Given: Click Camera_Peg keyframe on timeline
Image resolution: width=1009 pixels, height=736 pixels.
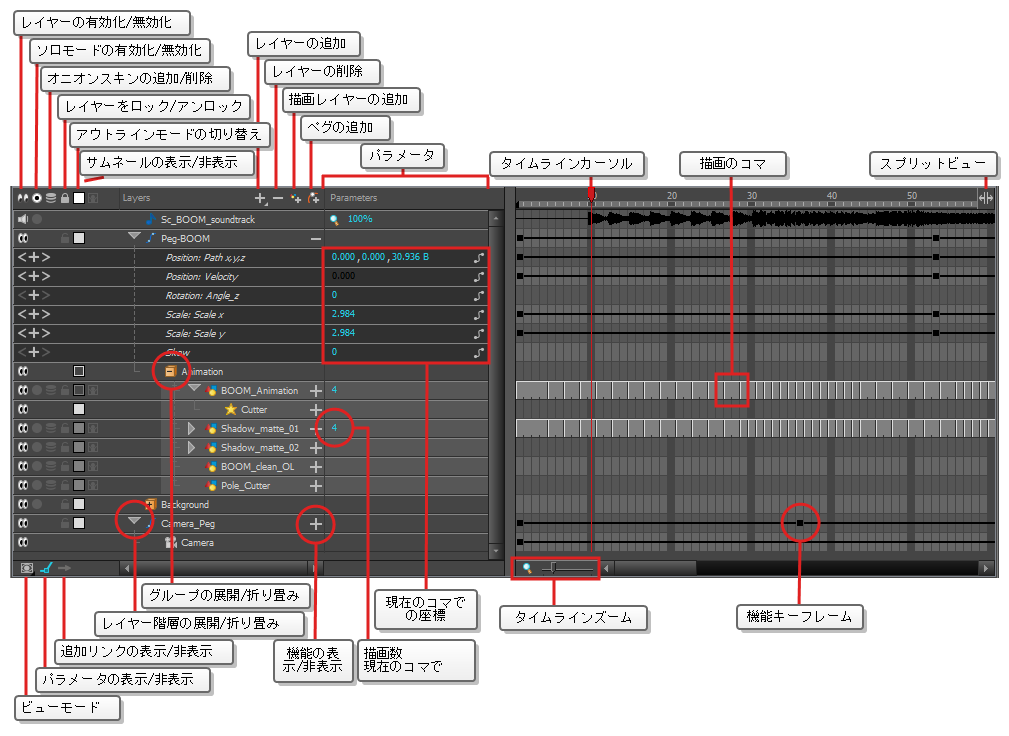Looking at the screenshot, I should [800, 523].
